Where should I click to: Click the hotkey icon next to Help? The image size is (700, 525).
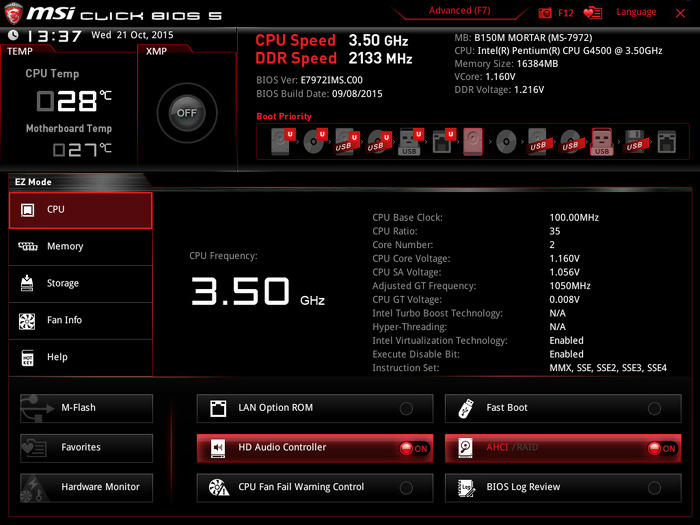click(27, 358)
